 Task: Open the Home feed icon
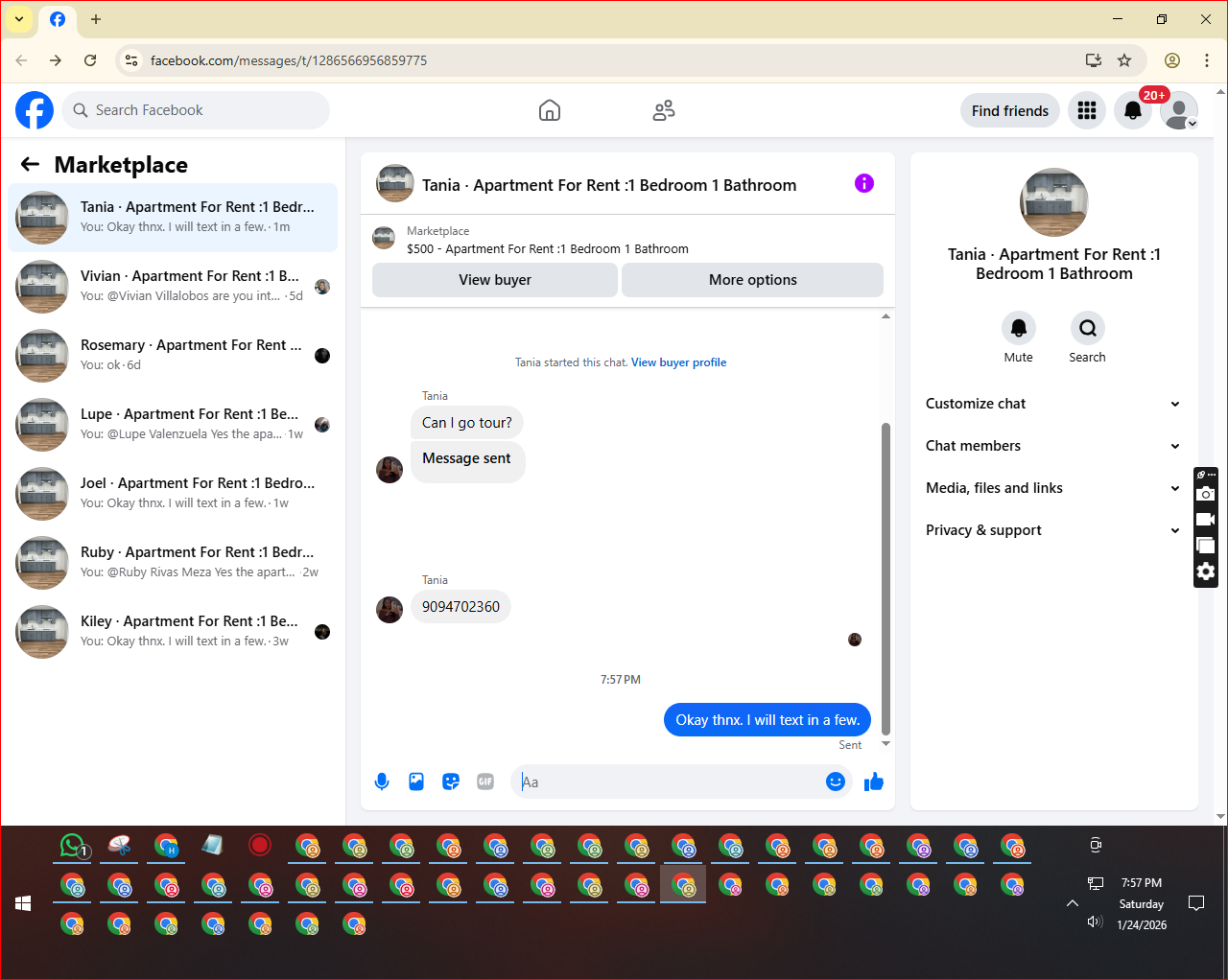550,110
